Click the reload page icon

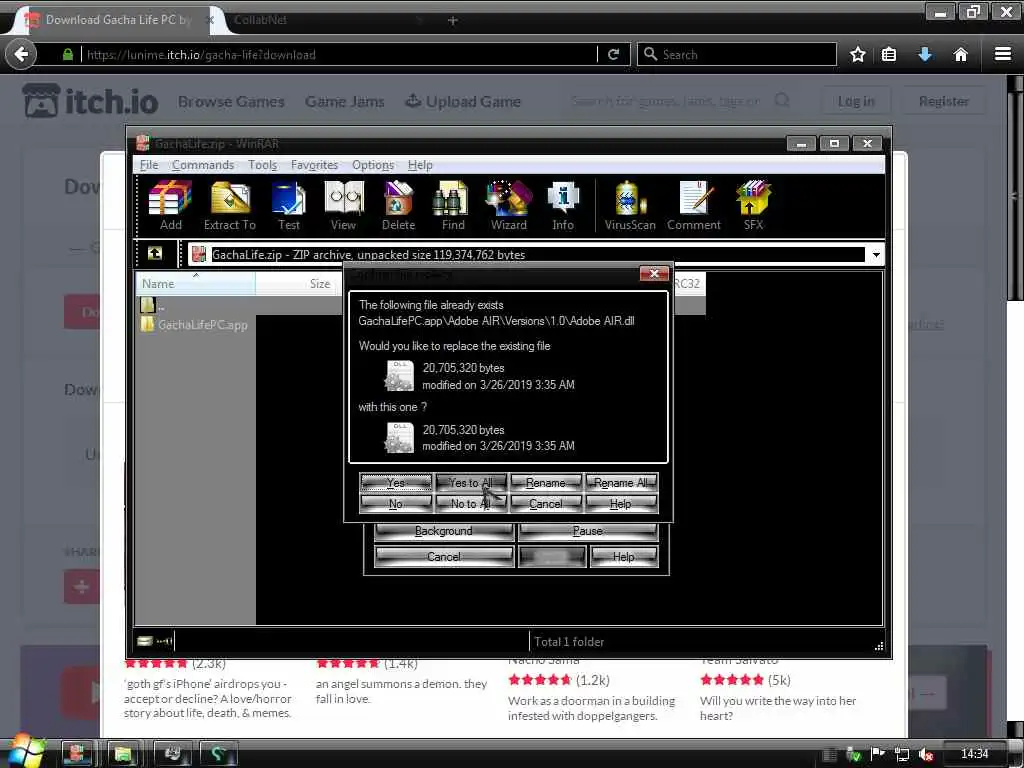(x=613, y=54)
